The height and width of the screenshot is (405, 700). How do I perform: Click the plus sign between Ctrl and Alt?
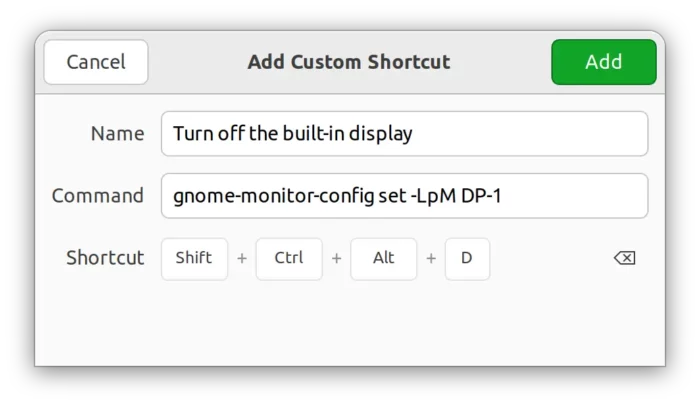pos(337,259)
